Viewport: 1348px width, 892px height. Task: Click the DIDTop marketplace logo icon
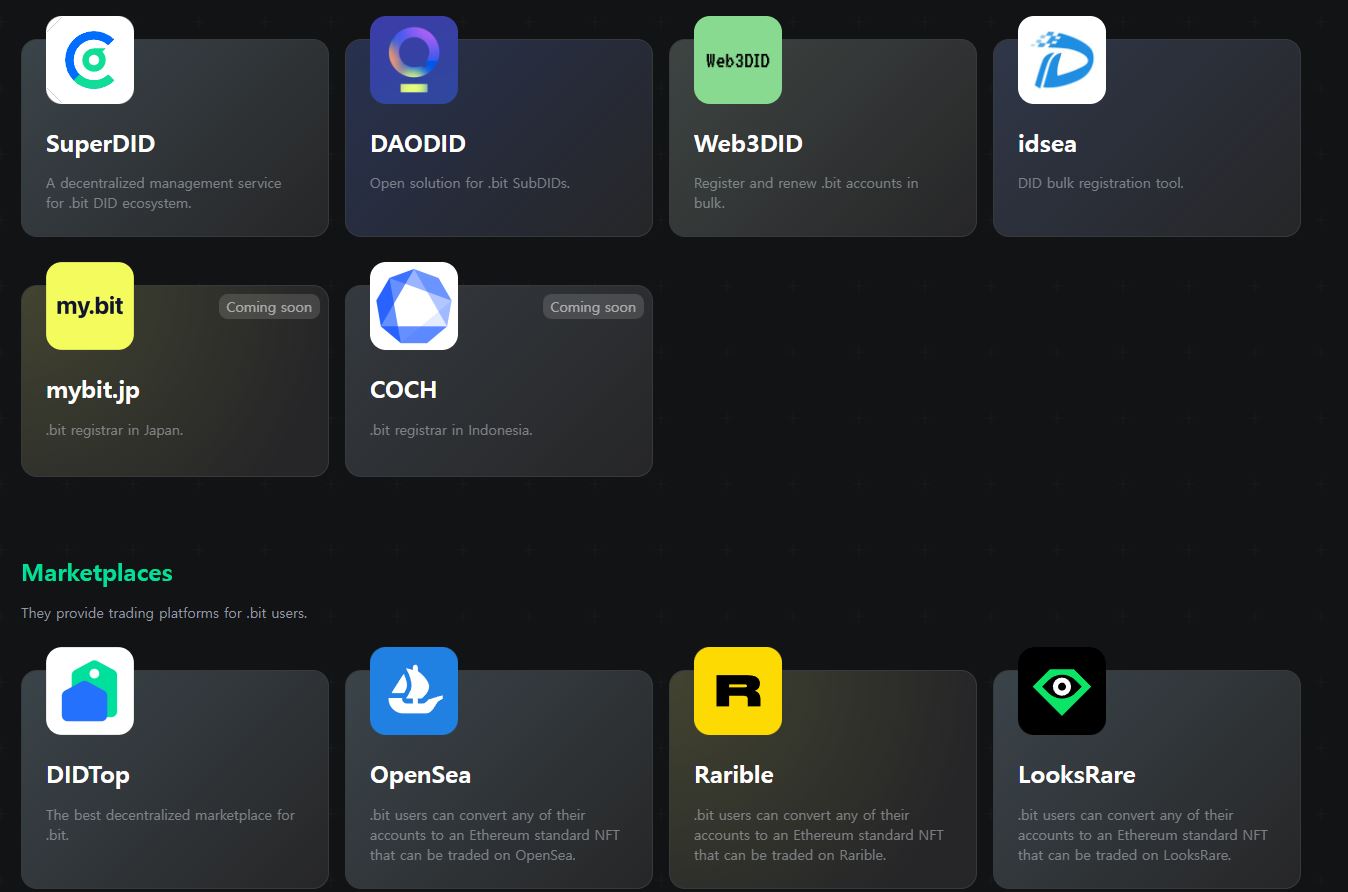(90, 691)
